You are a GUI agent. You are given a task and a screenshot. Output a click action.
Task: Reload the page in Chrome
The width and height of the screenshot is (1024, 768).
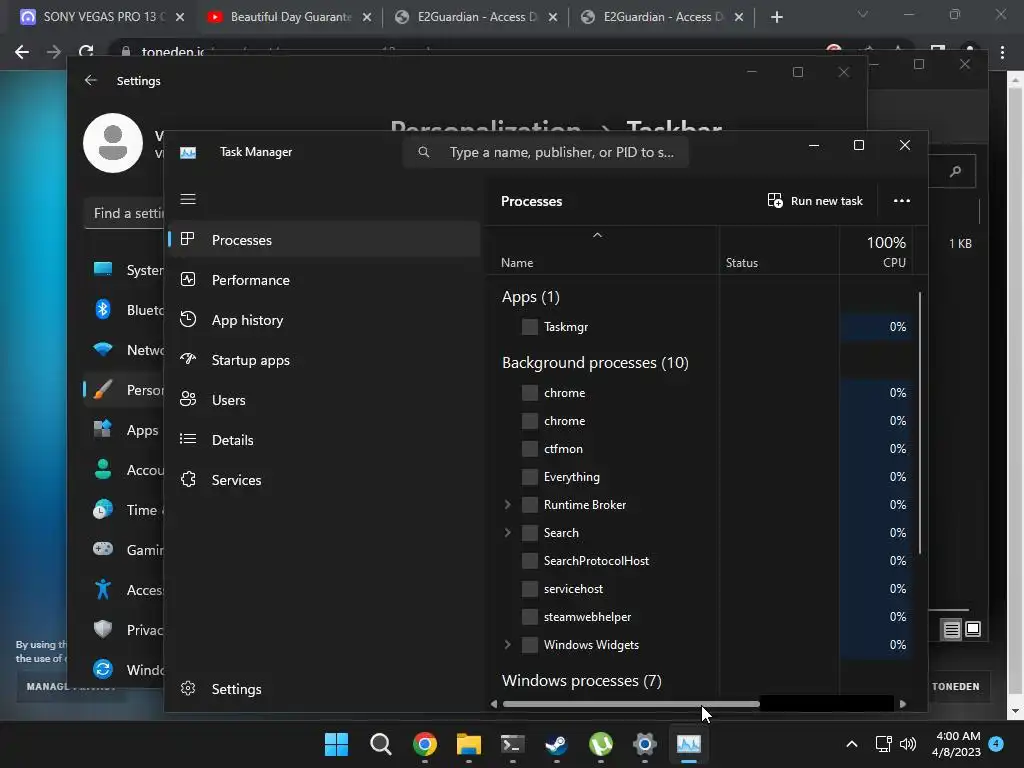coord(86,52)
